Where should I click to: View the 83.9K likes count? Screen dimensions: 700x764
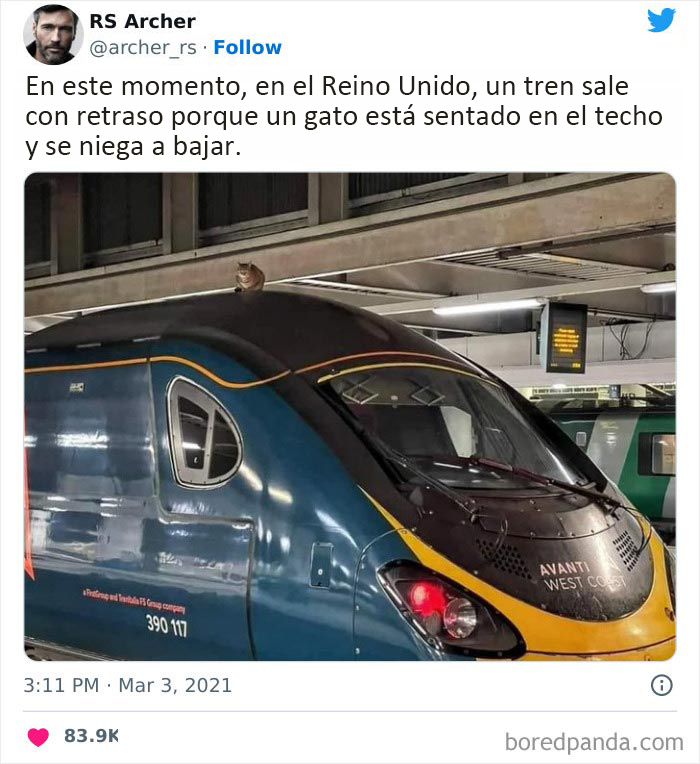click(91, 736)
